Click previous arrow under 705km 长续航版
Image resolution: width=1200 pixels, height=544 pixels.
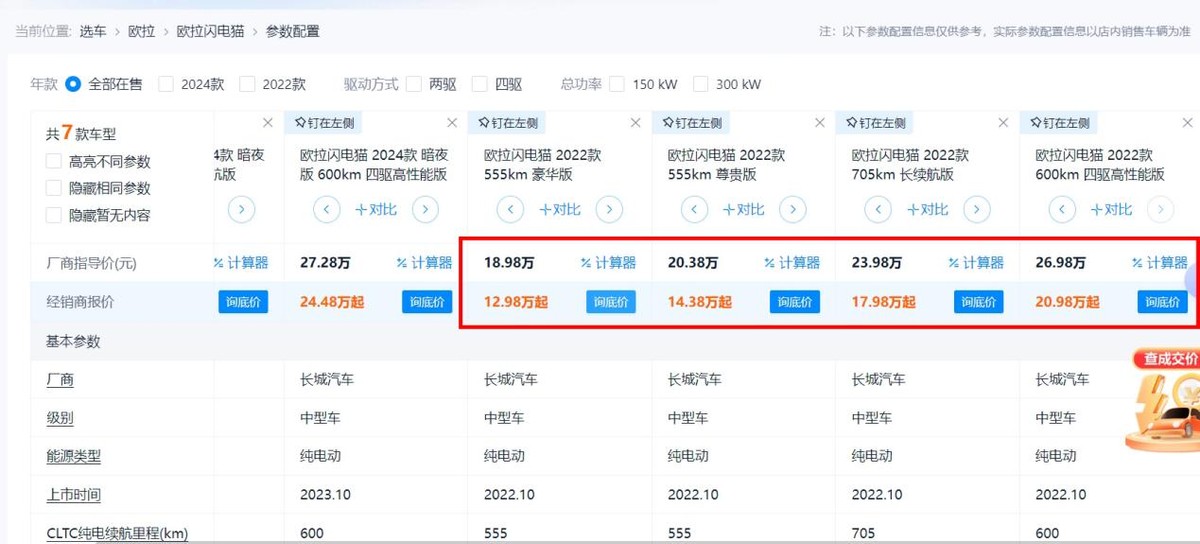click(x=877, y=210)
